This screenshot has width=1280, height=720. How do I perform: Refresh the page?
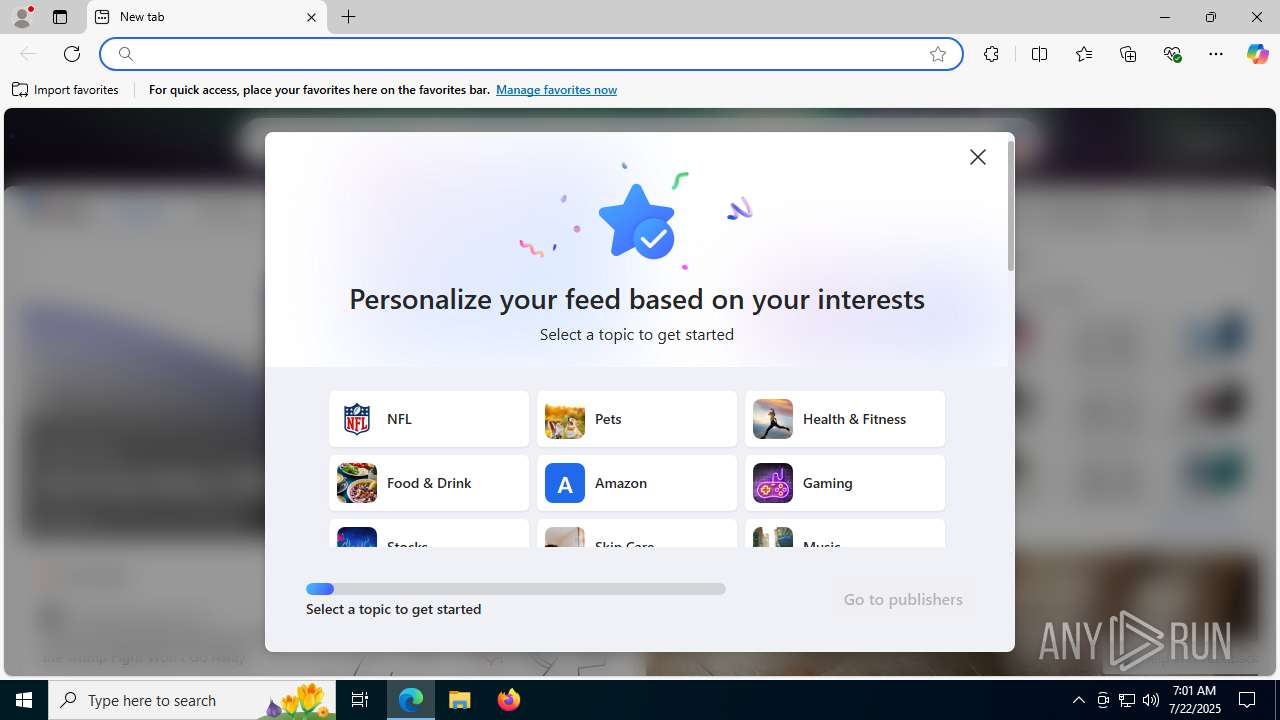click(x=72, y=54)
